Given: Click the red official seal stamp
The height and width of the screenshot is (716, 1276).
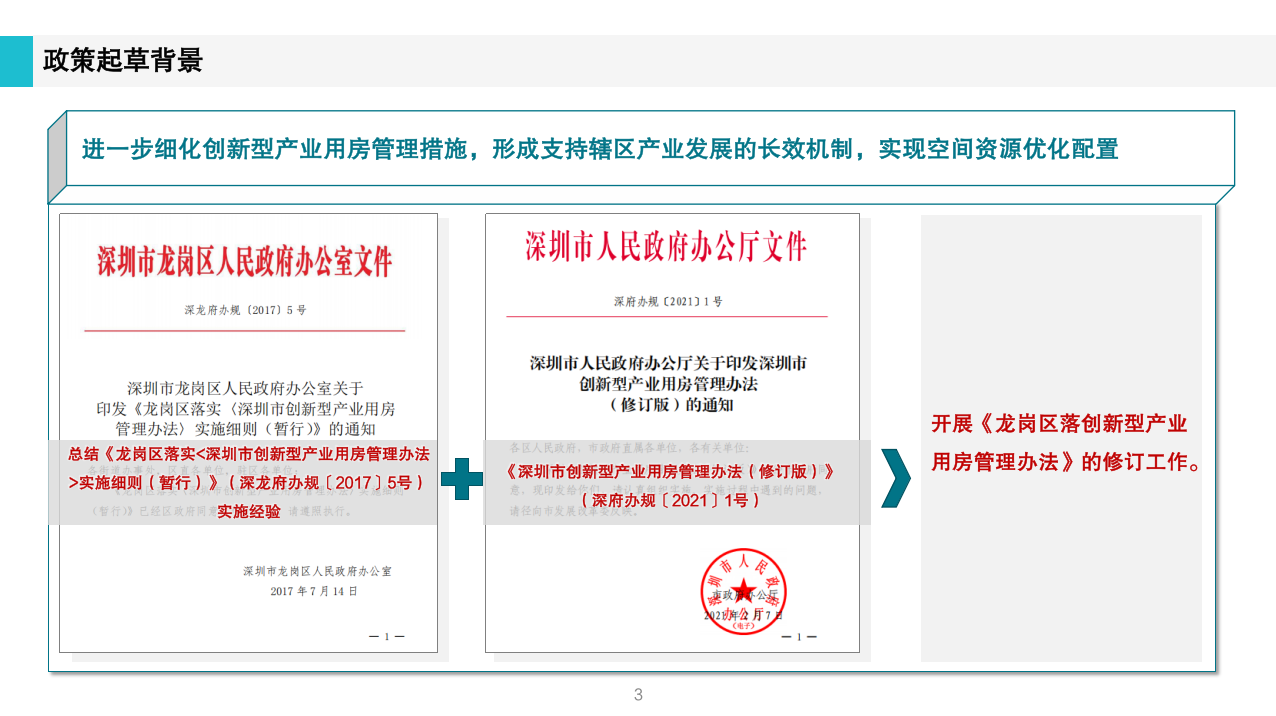Looking at the screenshot, I should (x=741, y=591).
